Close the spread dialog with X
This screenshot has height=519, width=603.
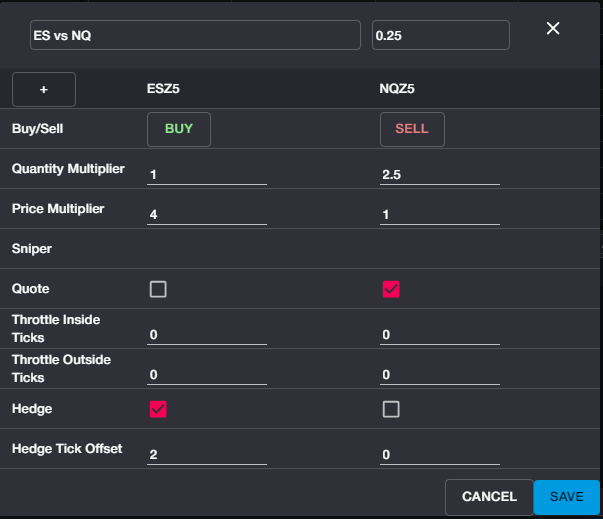[553, 28]
